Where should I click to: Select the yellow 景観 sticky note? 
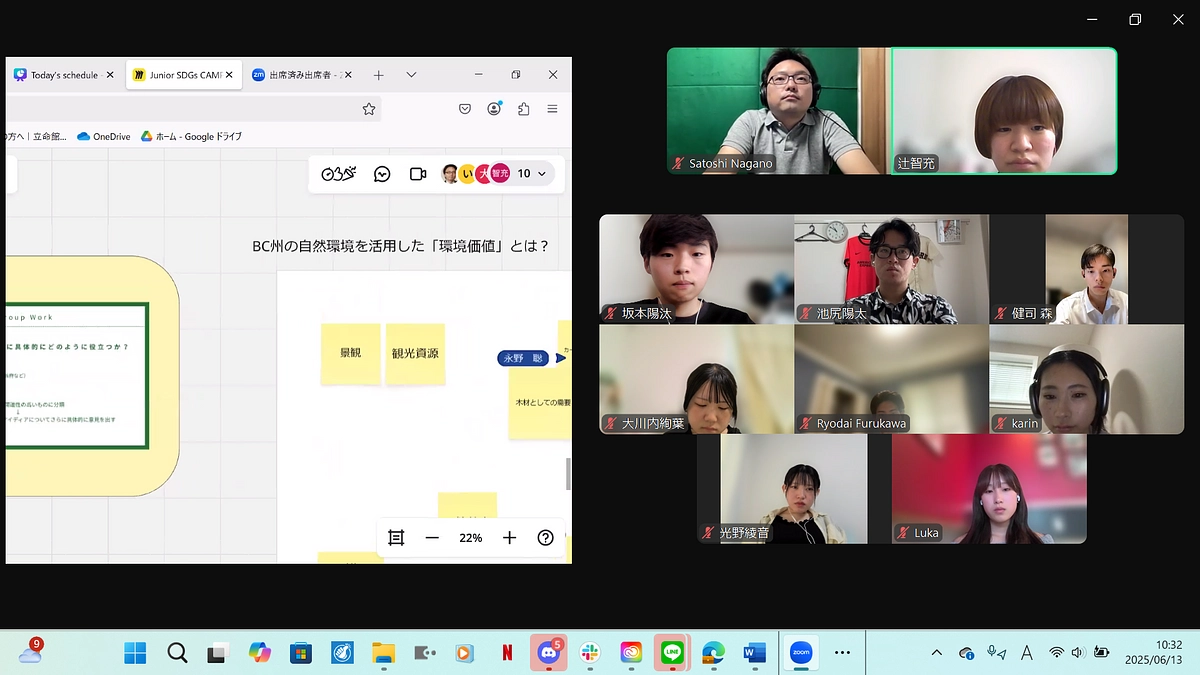click(350, 353)
